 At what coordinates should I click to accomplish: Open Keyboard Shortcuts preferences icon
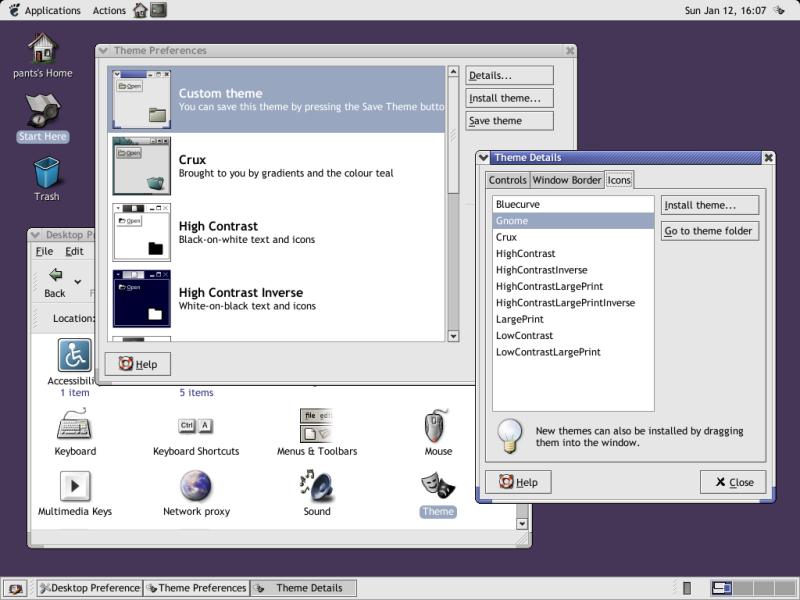[x=196, y=427]
